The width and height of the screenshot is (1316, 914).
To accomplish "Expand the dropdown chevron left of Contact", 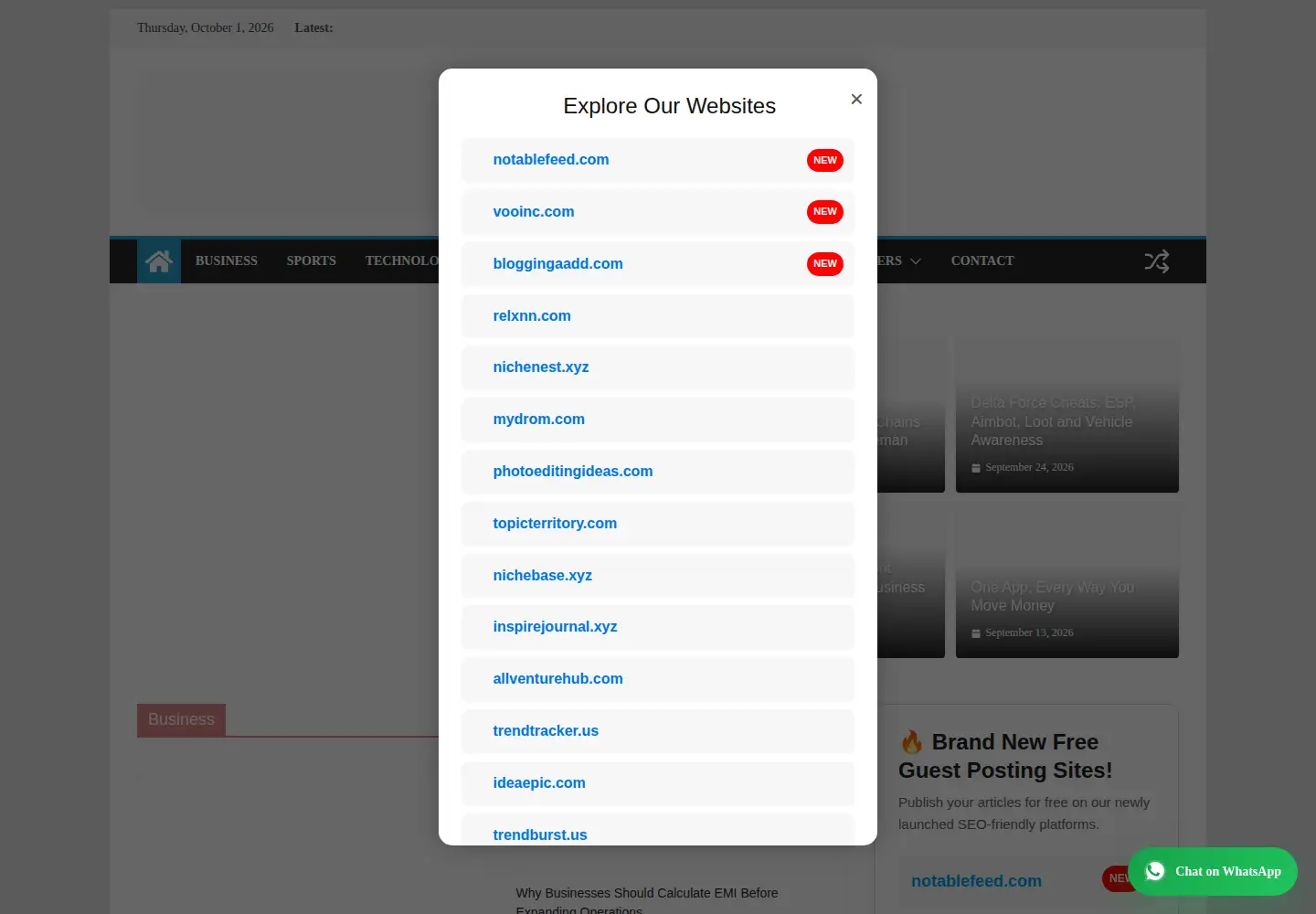I will coord(916,261).
